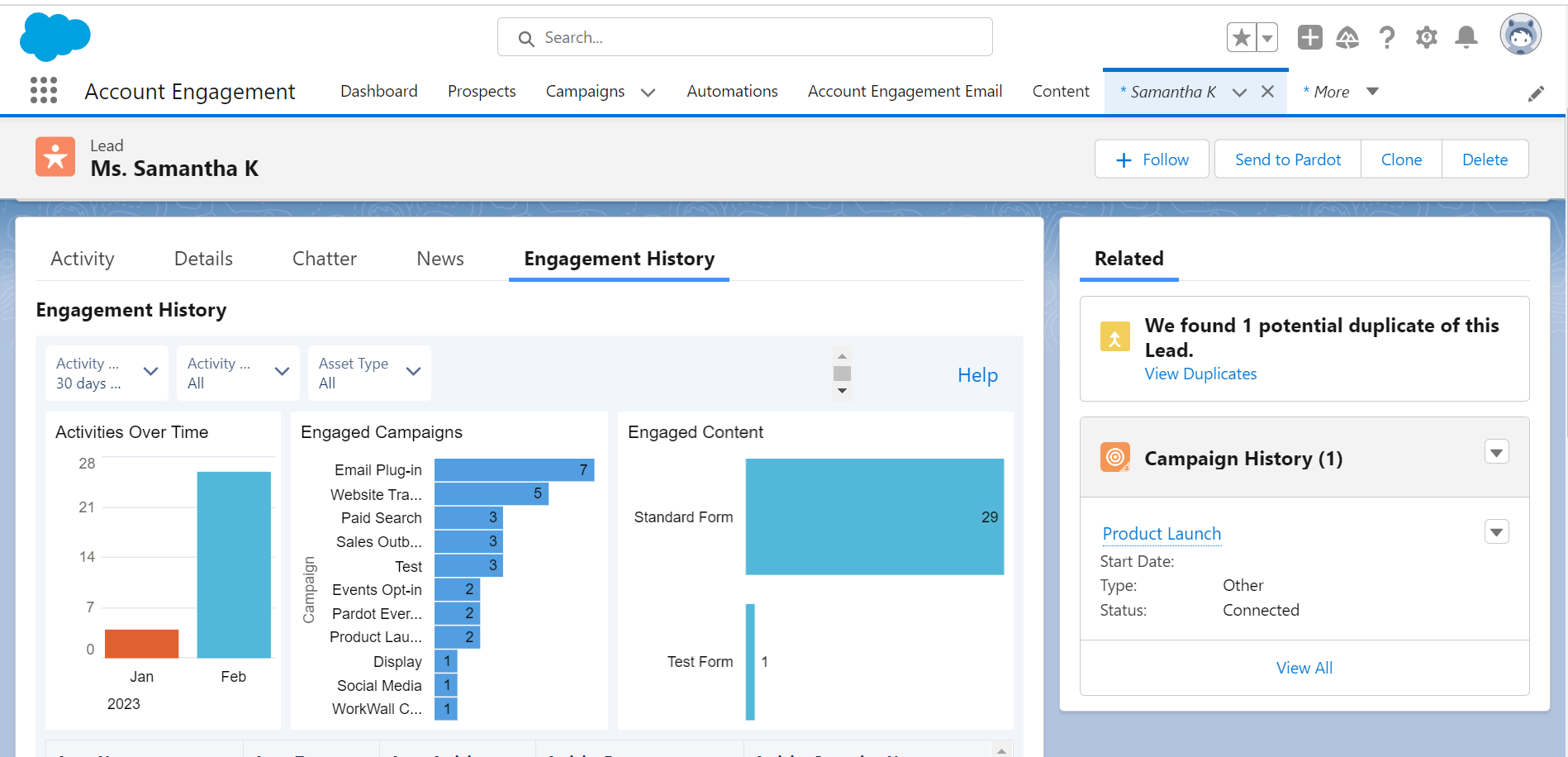Click in the global Search field

click(745, 37)
